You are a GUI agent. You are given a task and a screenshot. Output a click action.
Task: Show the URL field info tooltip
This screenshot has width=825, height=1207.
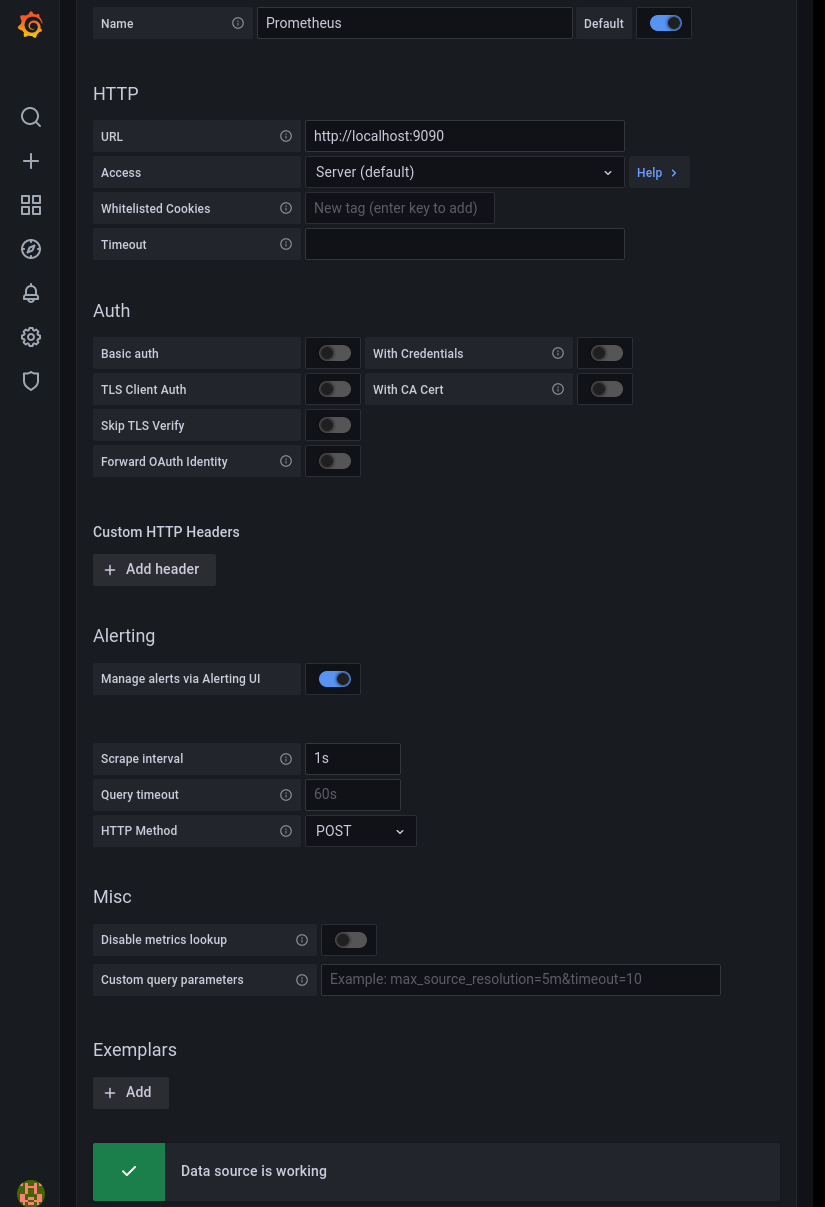pos(285,136)
